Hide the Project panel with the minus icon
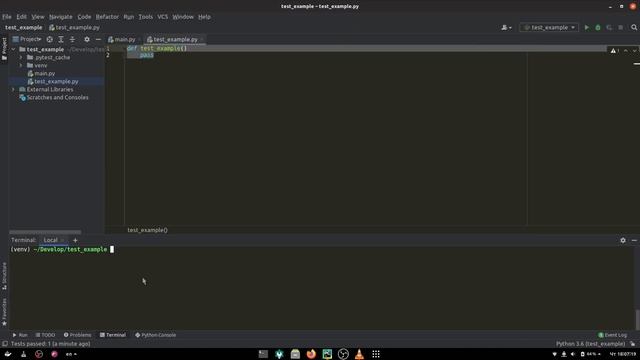 click(x=98, y=39)
